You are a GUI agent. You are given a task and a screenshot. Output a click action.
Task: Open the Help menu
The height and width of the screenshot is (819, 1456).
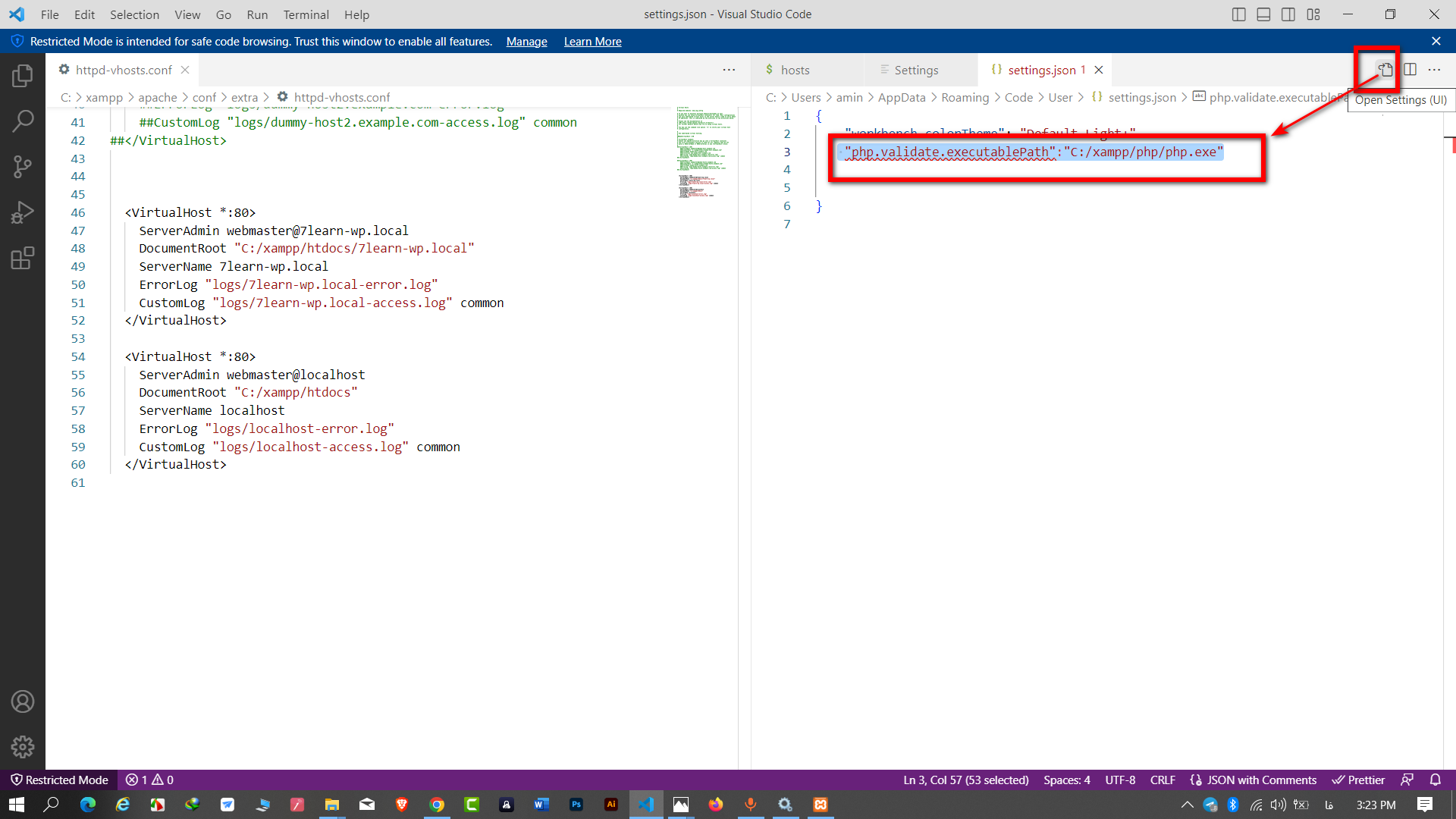pos(356,14)
